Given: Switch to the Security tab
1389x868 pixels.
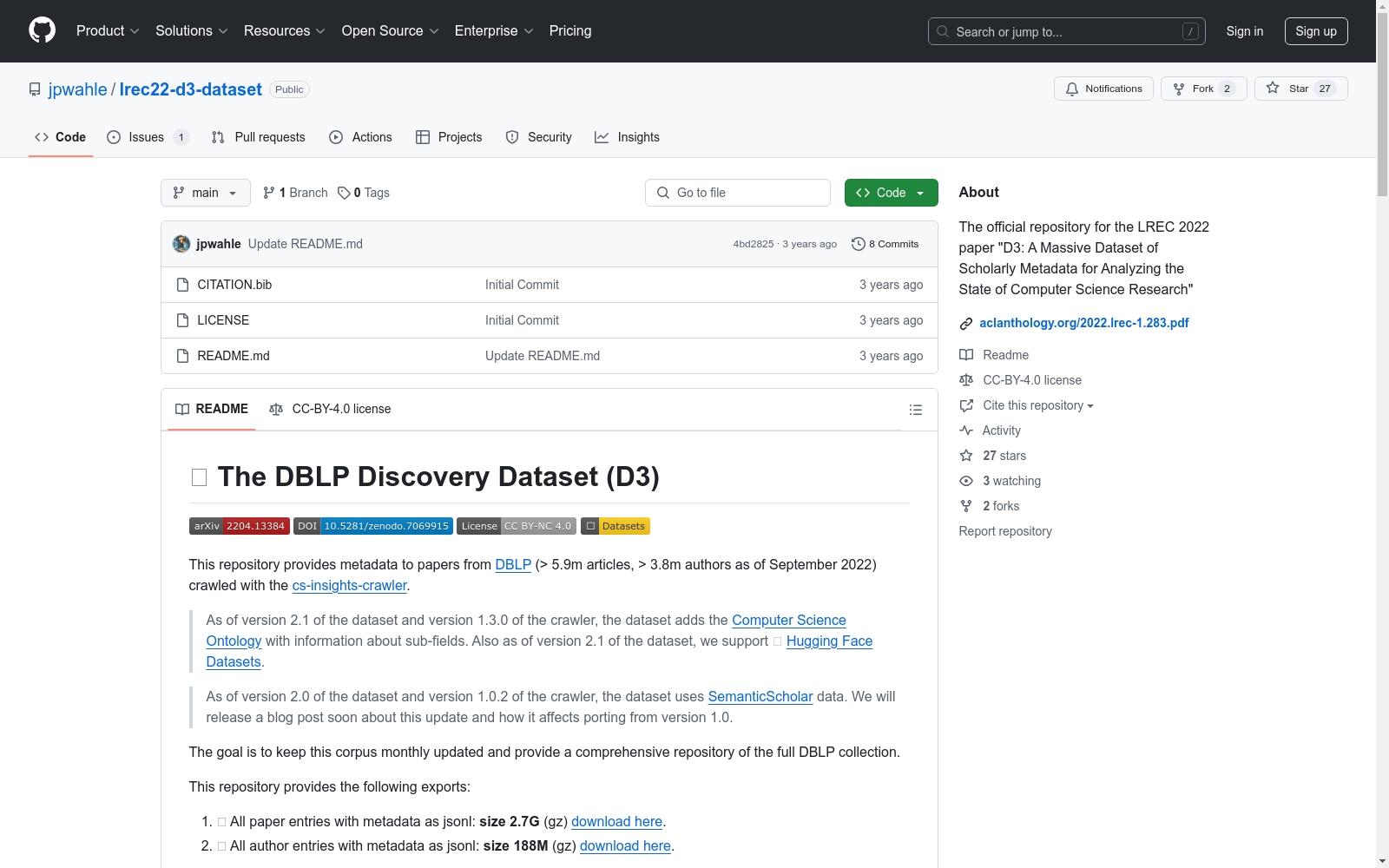Looking at the screenshot, I should pos(539,137).
